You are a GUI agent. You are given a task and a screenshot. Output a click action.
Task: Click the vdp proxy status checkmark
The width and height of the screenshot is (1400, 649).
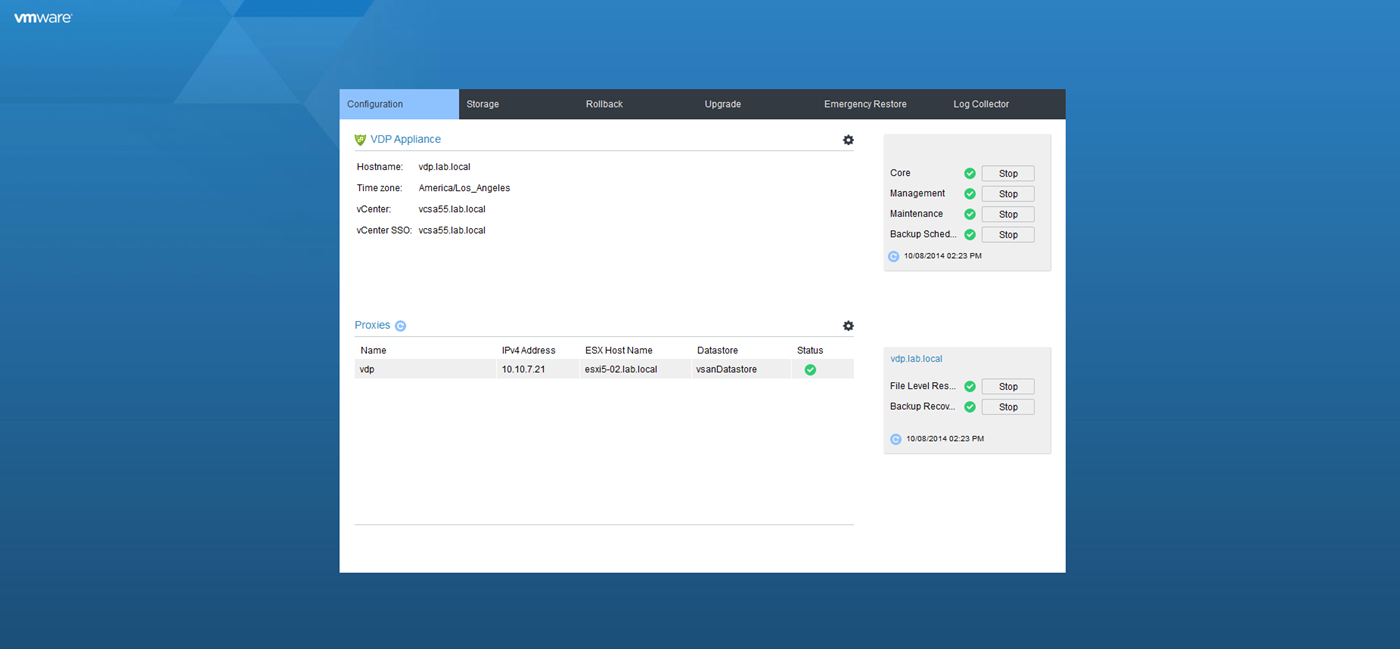click(810, 370)
